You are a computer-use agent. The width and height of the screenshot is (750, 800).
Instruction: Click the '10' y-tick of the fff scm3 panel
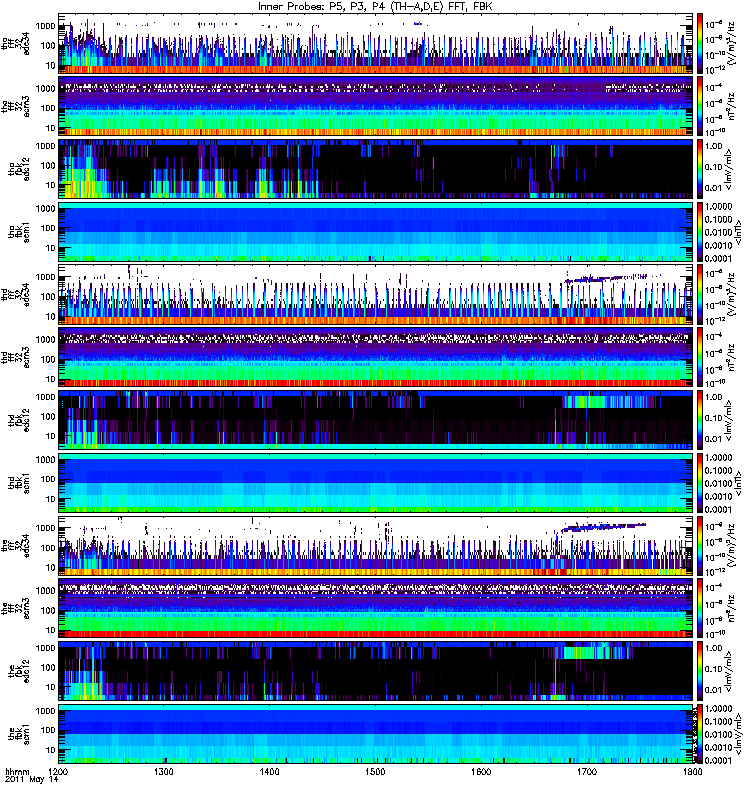point(51,630)
